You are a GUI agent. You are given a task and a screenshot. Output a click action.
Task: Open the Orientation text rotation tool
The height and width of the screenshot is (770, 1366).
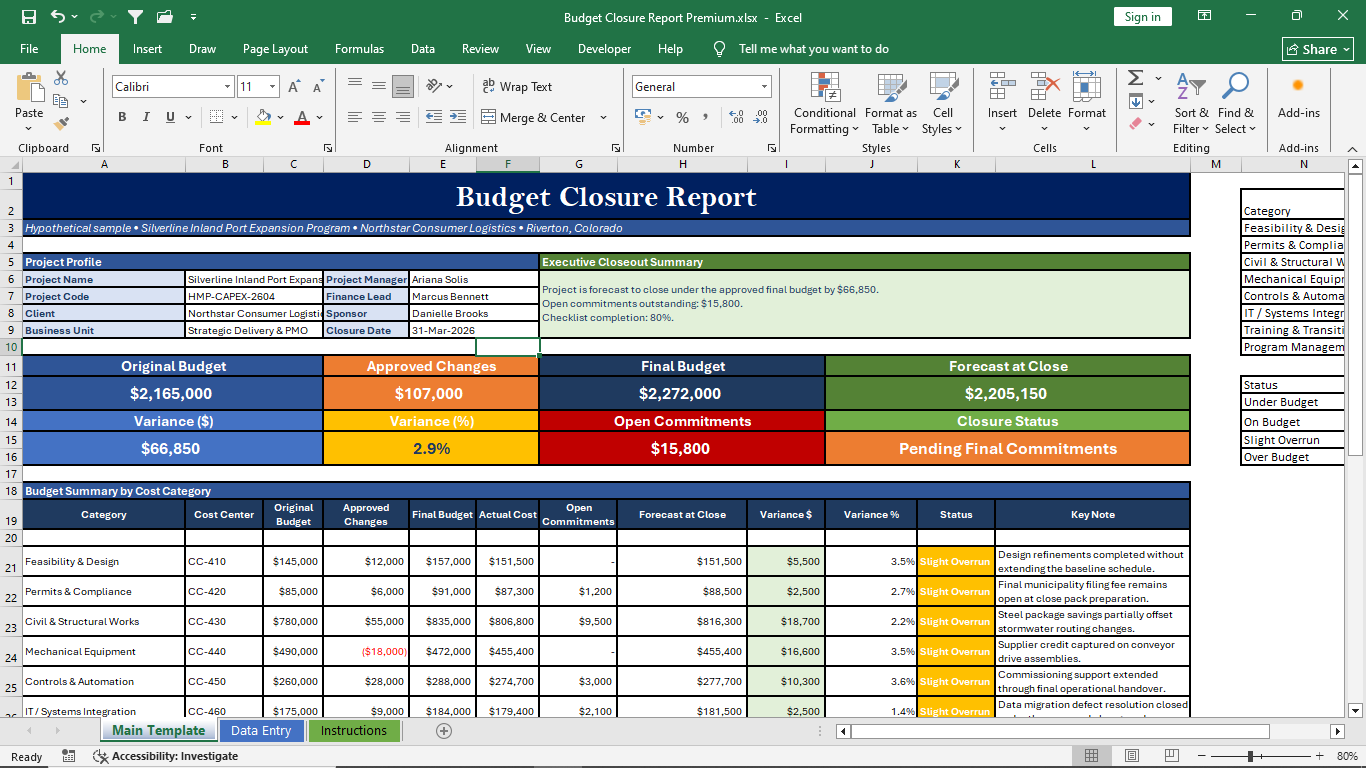pyautogui.click(x=434, y=86)
